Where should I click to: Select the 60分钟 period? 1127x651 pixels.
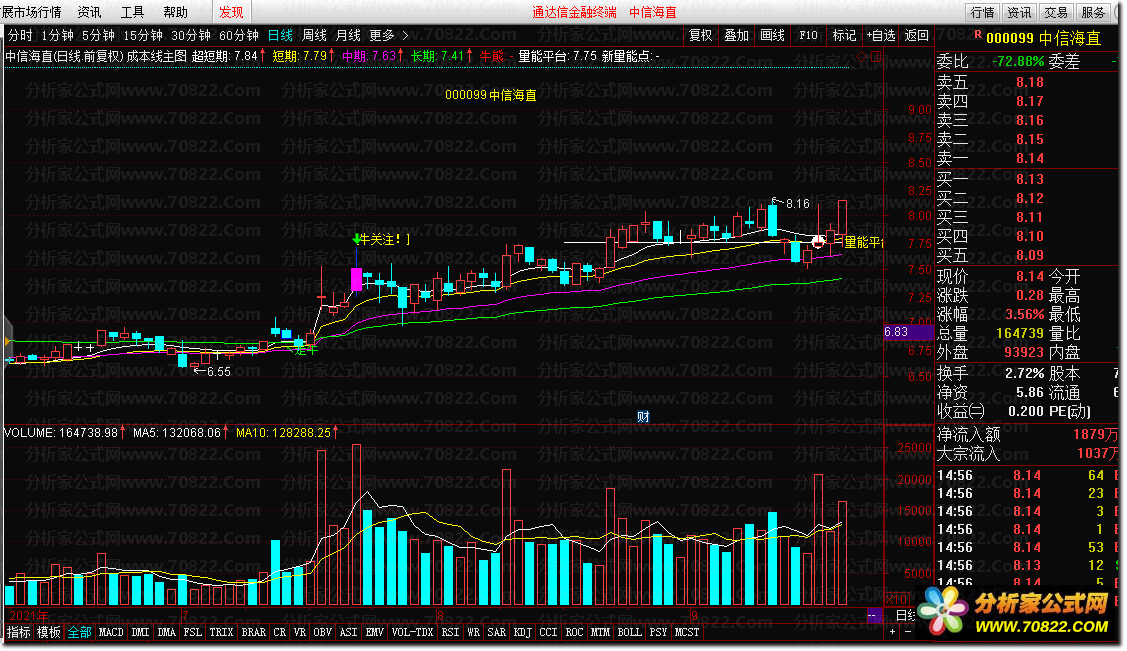(x=239, y=35)
